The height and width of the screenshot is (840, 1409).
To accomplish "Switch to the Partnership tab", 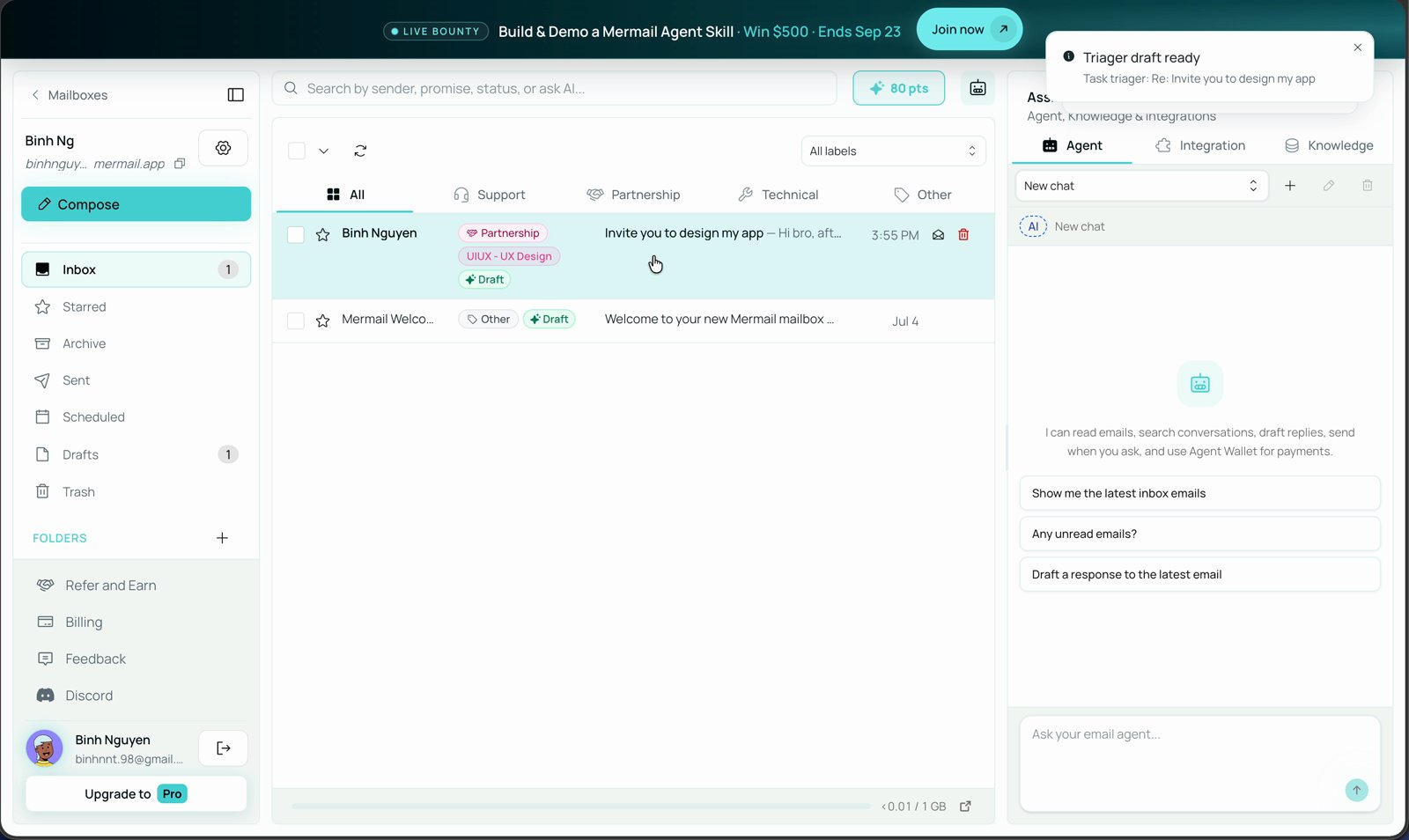I will click(x=633, y=195).
